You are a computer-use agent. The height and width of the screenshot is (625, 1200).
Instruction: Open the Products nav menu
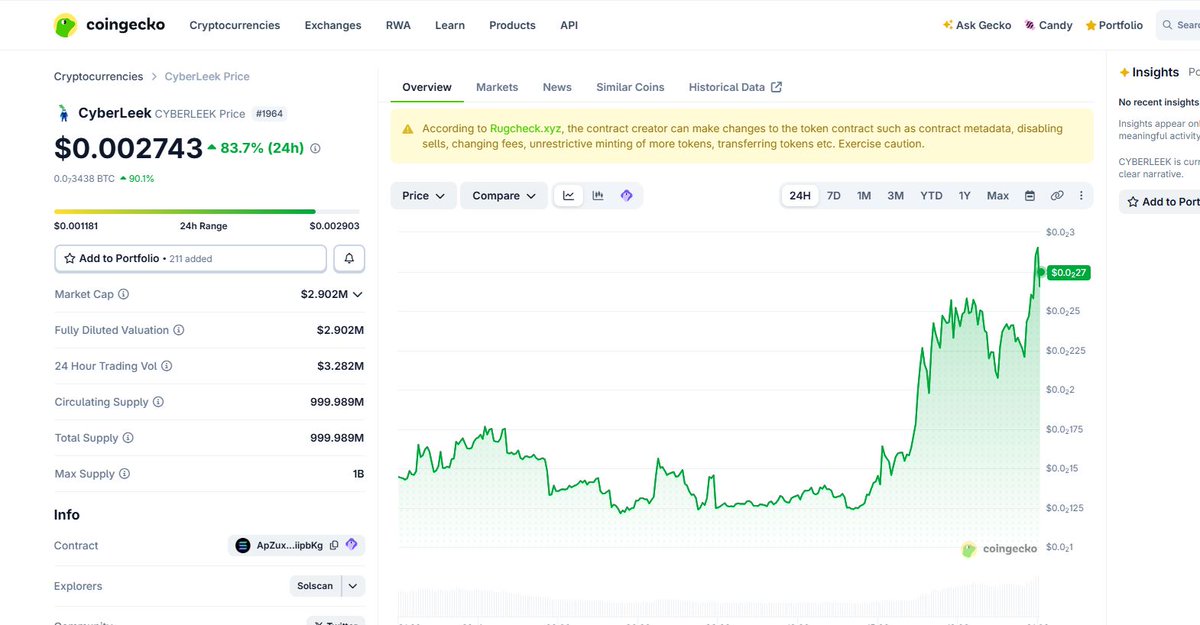[x=512, y=25]
